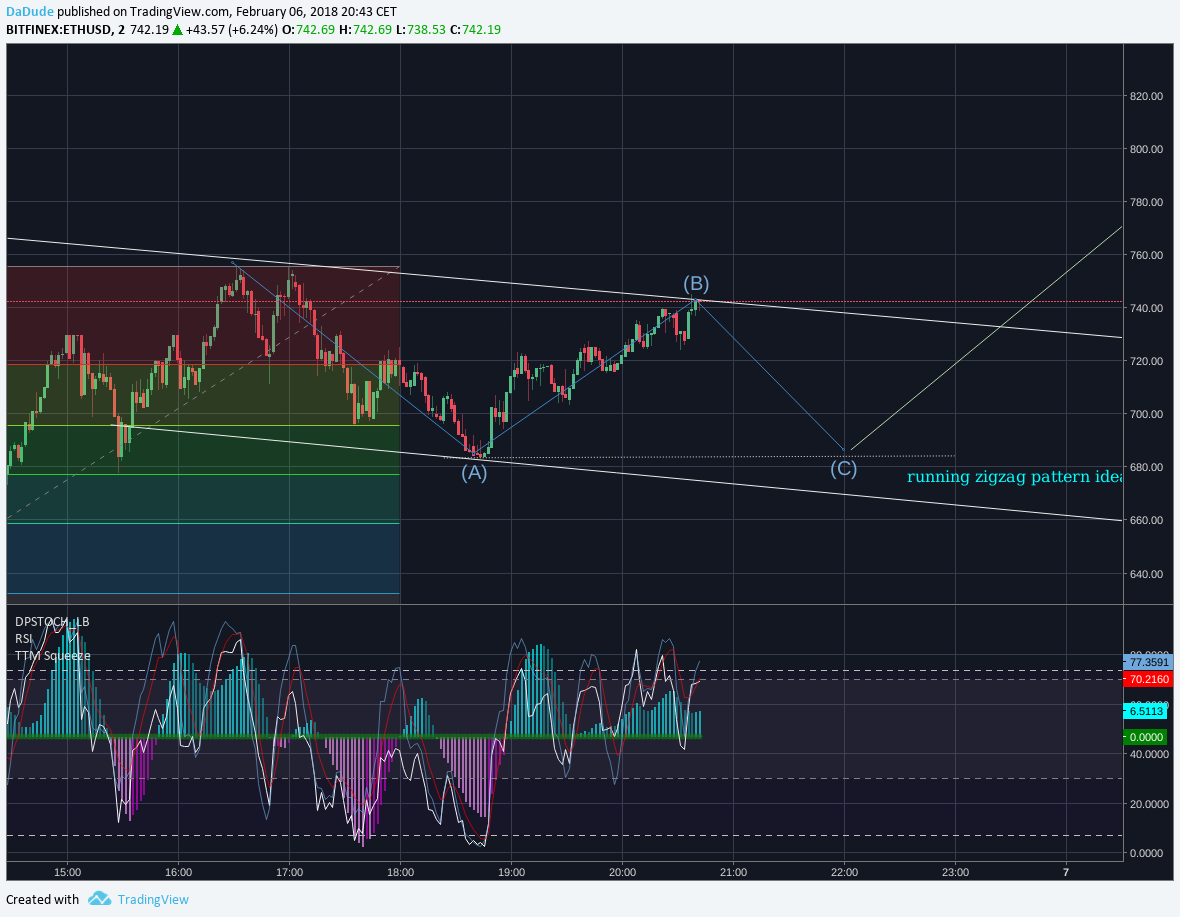
Task: Click the C:742.19 close value
Action: pos(476,30)
